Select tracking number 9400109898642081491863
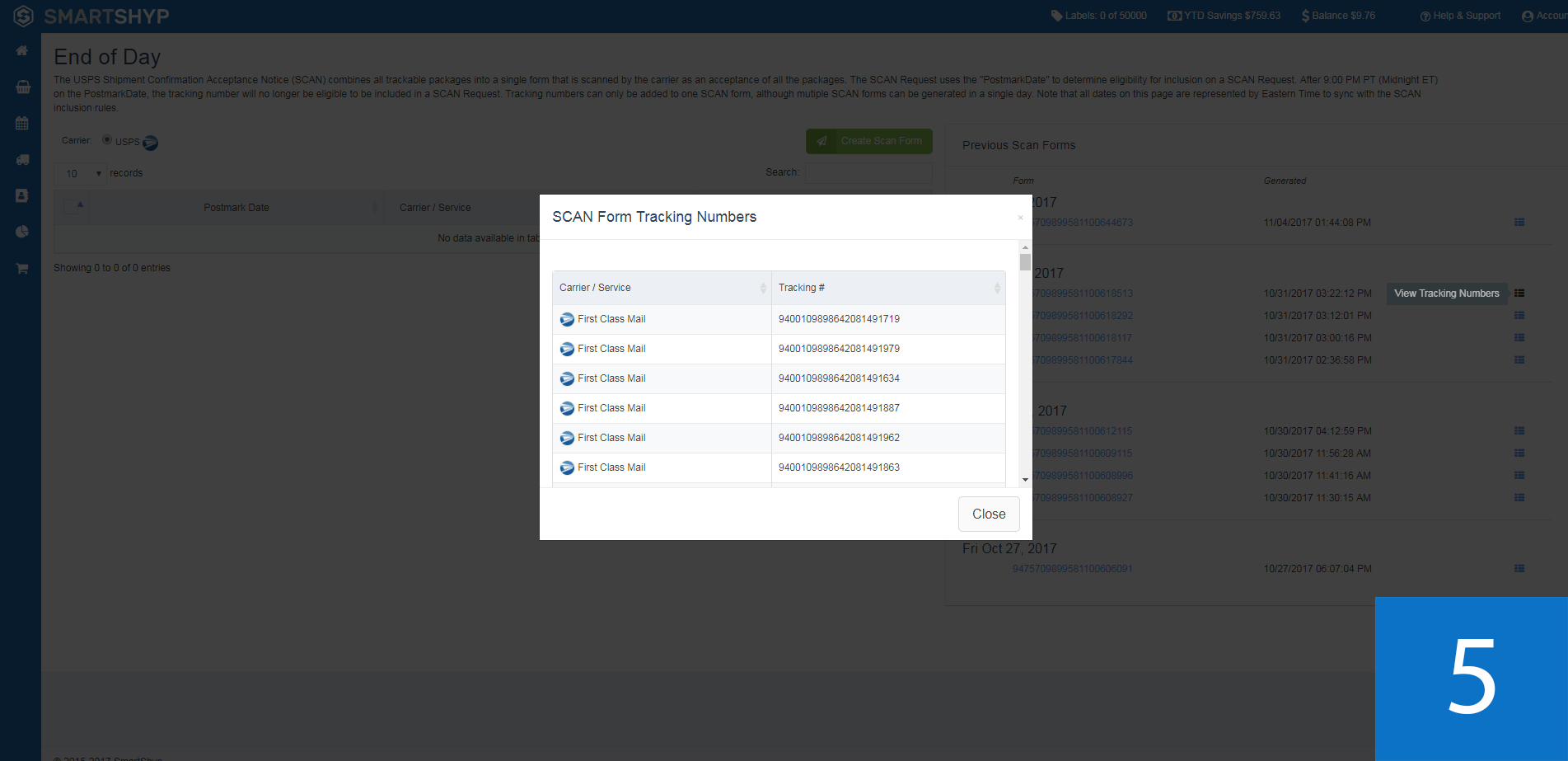 [x=839, y=467]
